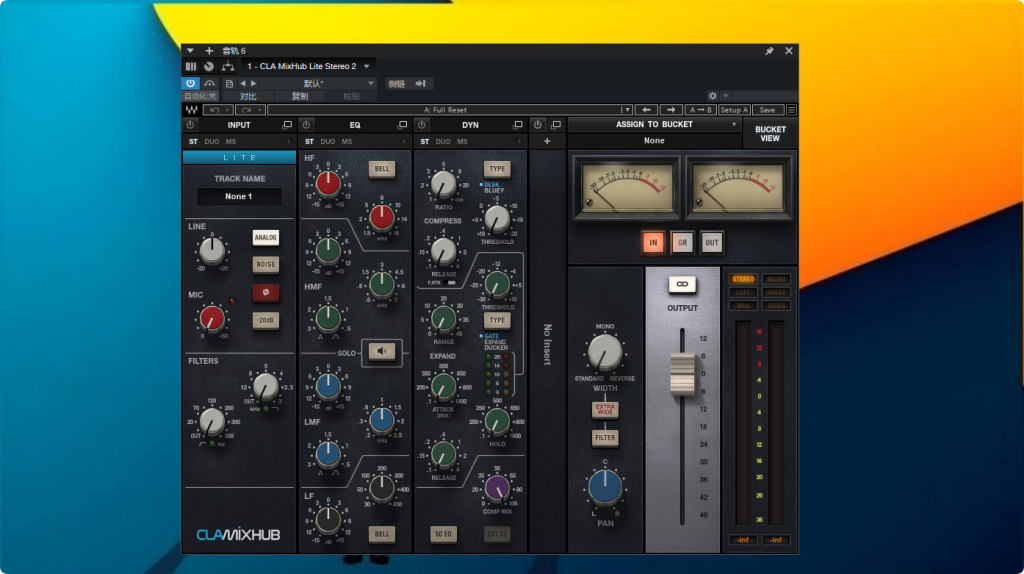The width and height of the screenshot is (1024, 574).
Task: Click the blue PAN knob
Action: pos(605,488)
